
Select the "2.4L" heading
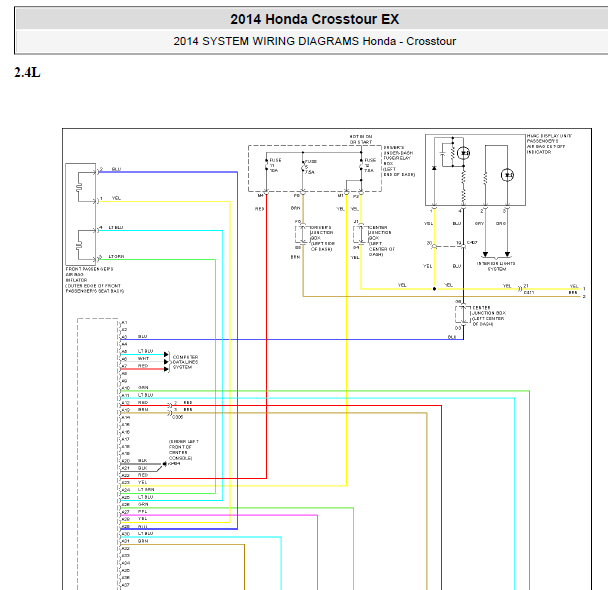click(27, 72)
